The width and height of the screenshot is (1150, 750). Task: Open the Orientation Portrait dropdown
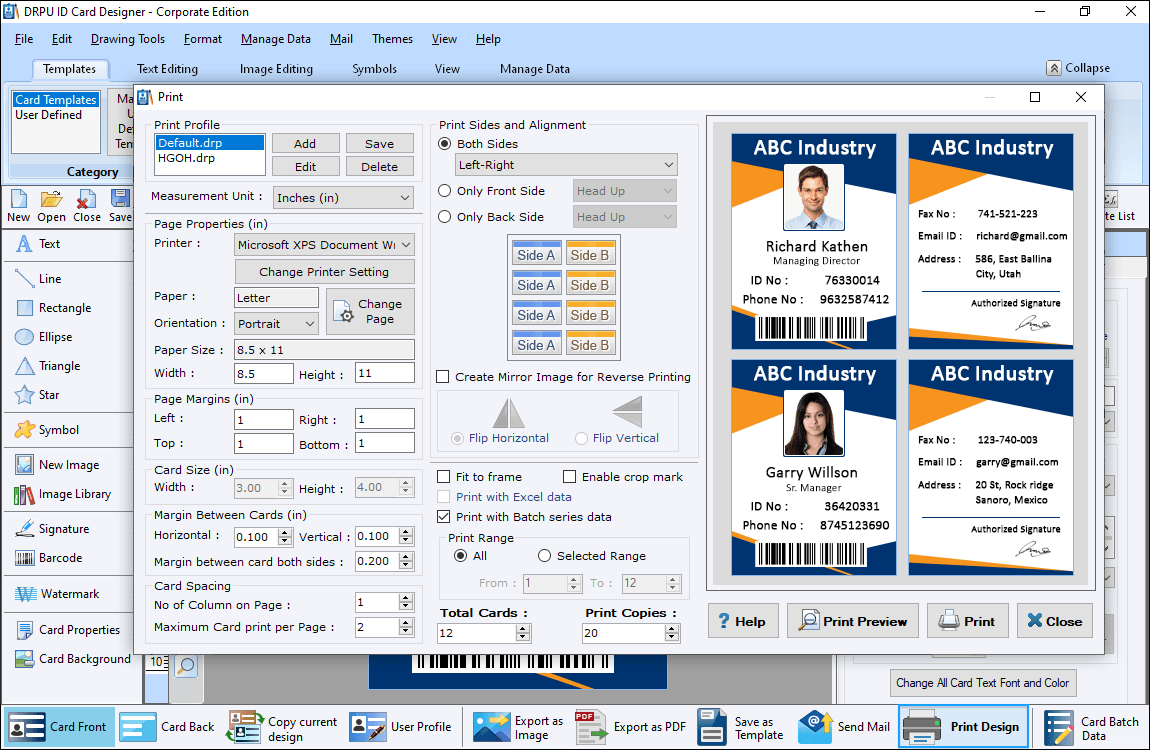coord(276,323)
